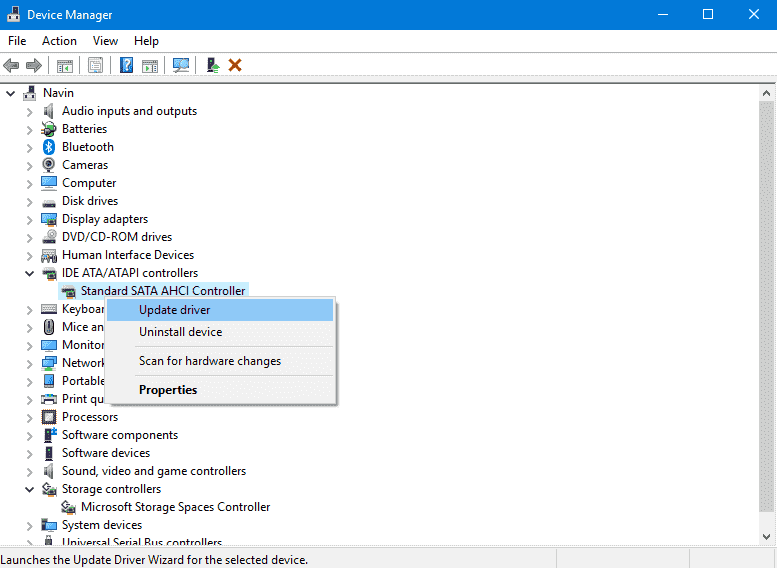Select the System devices icon
The image size is (777, 568).
(49, 525)
